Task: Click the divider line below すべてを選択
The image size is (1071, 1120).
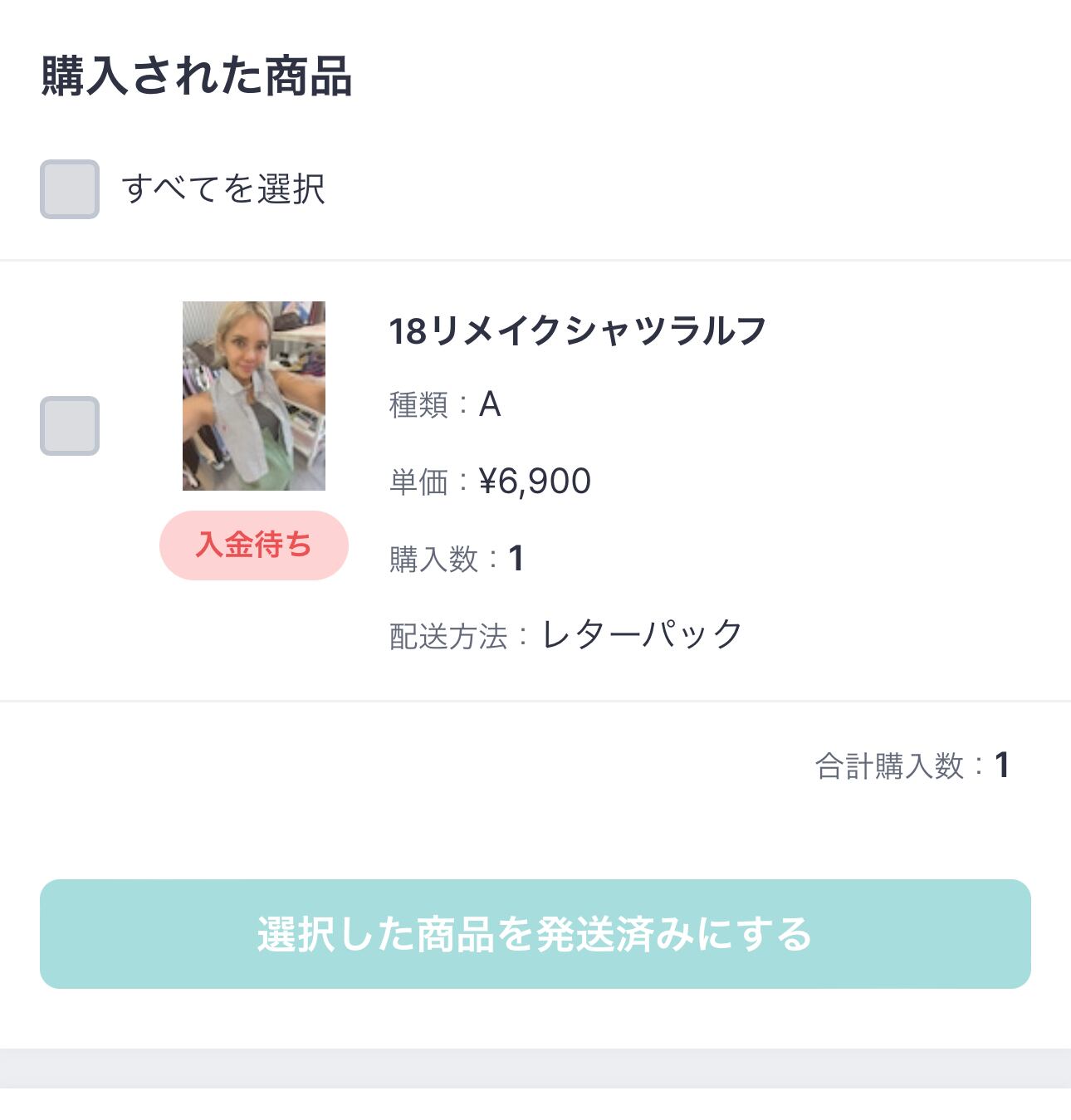Action: (535, 261)
